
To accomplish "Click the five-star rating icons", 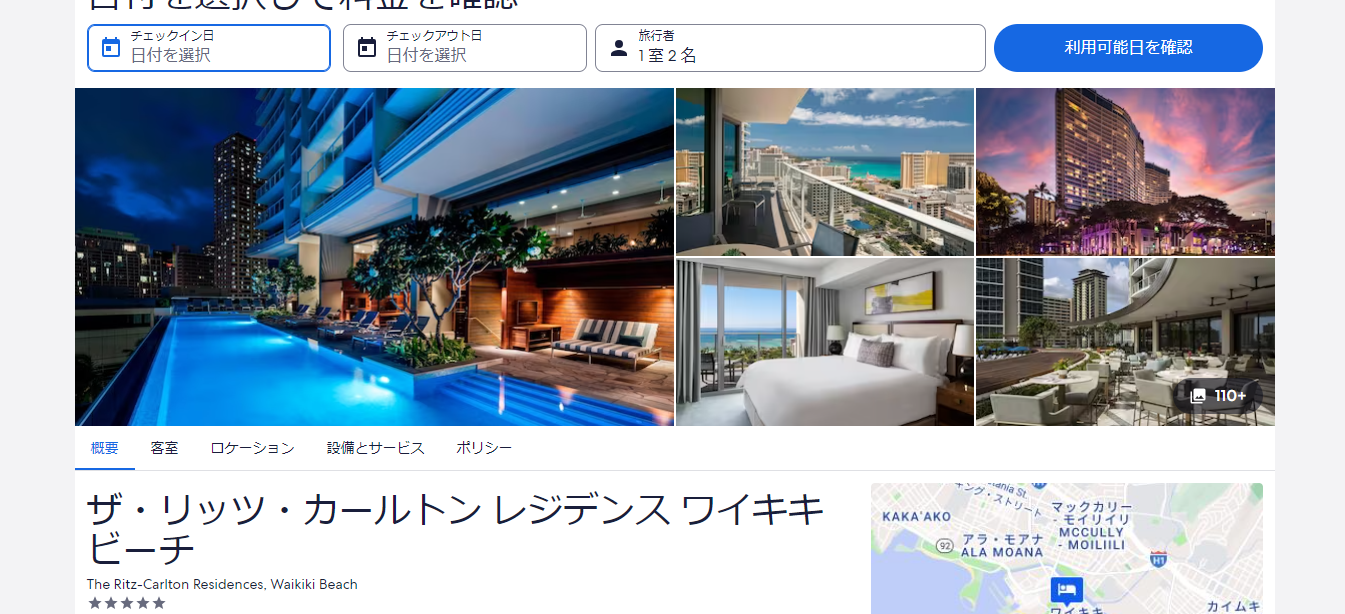I will coord(126,603).
